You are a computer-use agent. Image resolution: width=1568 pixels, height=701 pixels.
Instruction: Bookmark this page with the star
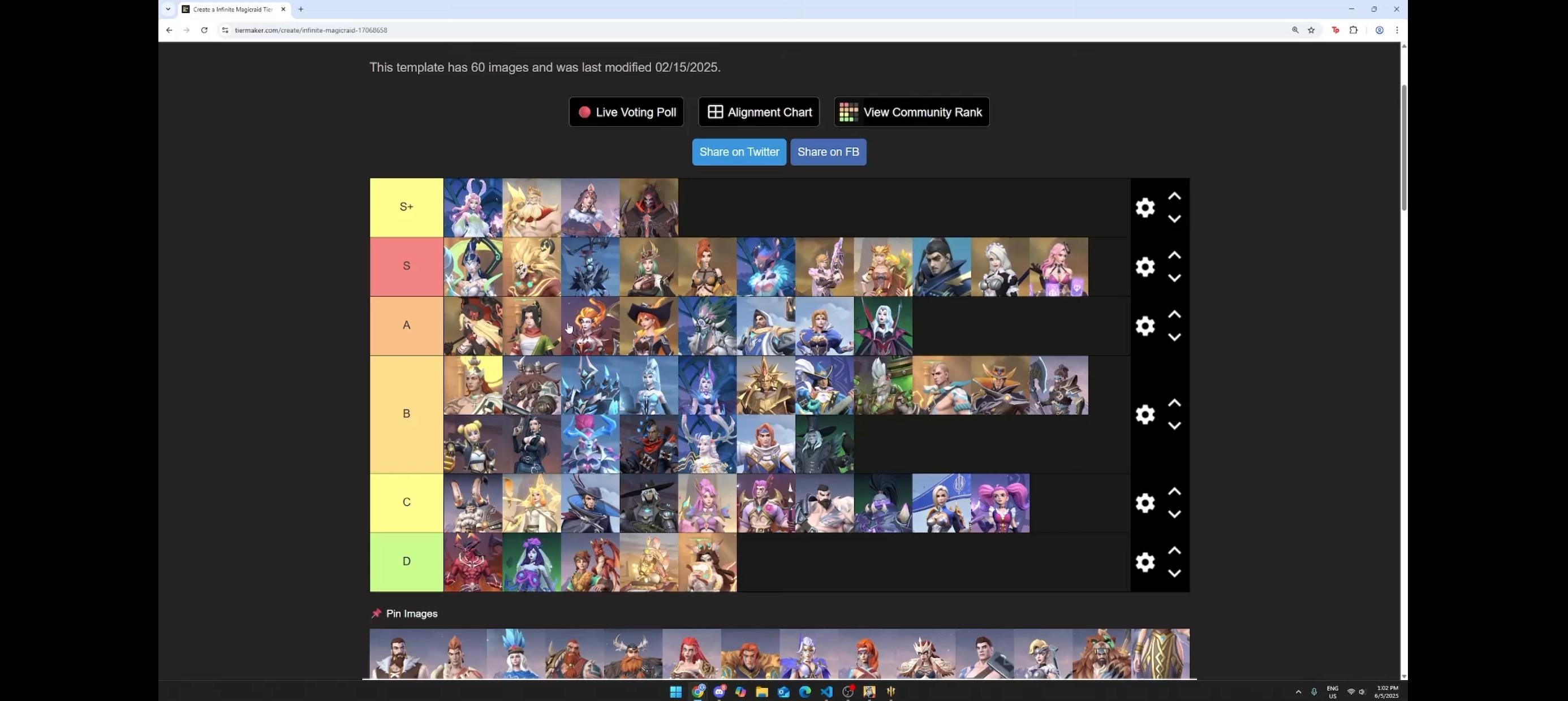click(1311, 30)
